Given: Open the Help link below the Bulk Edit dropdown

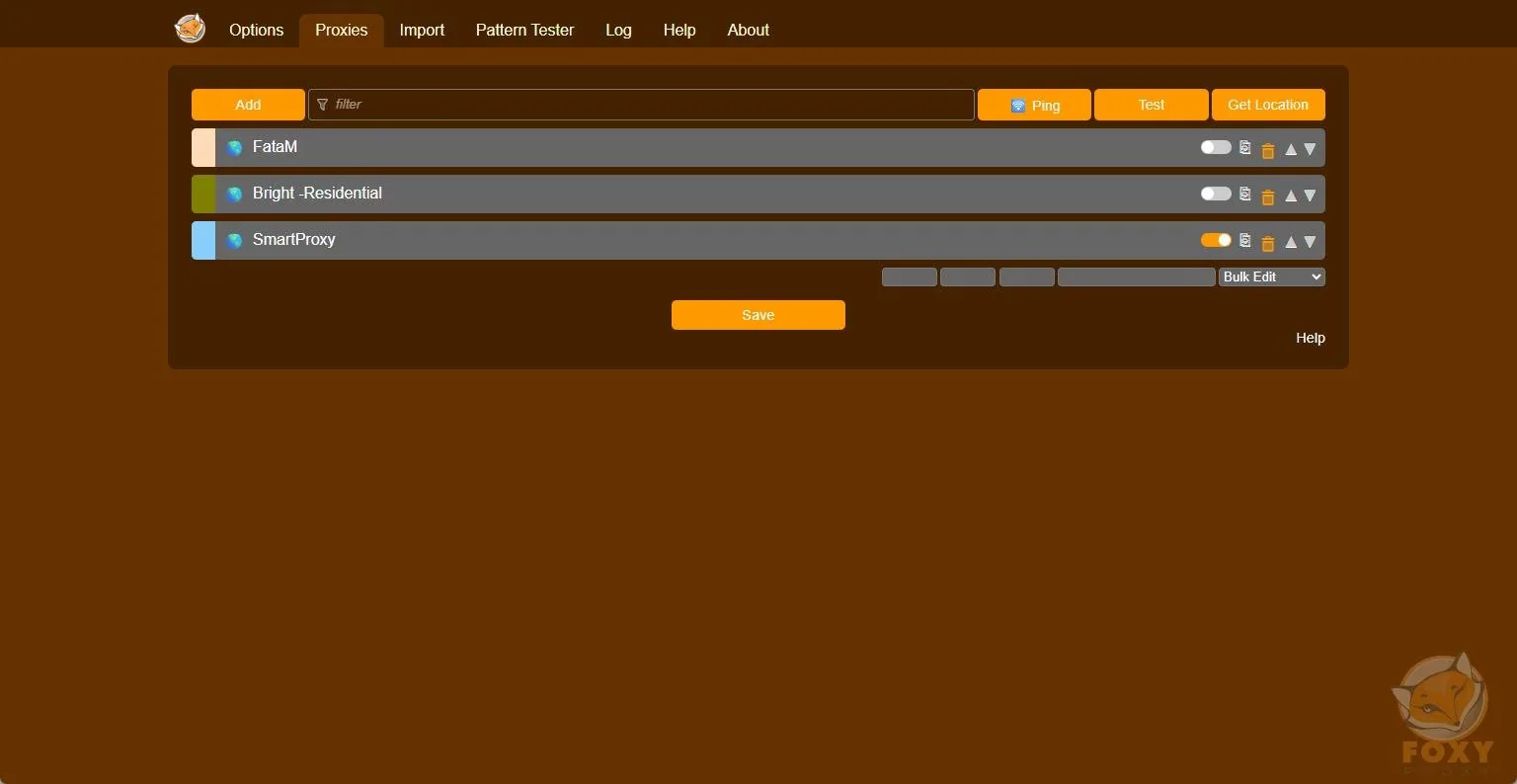Looking at the screenshot, I should pyautogui.click(x=1311, y=338).
